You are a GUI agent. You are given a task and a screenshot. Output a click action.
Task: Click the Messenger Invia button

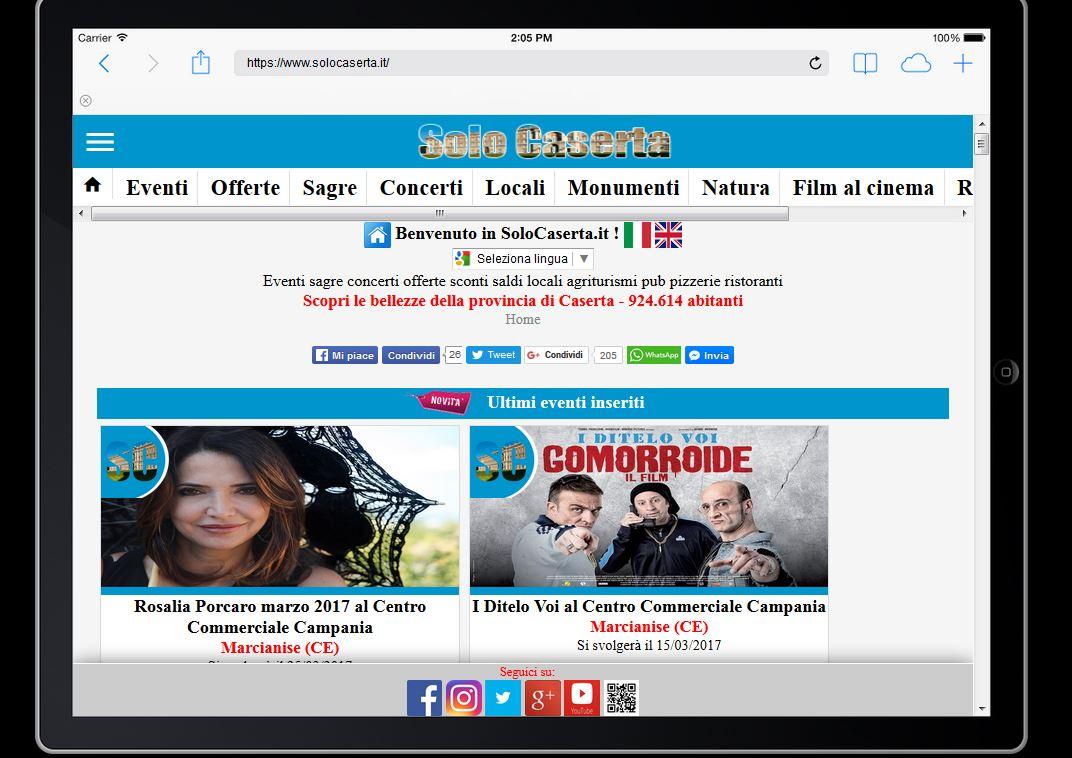tap(709, 355)
